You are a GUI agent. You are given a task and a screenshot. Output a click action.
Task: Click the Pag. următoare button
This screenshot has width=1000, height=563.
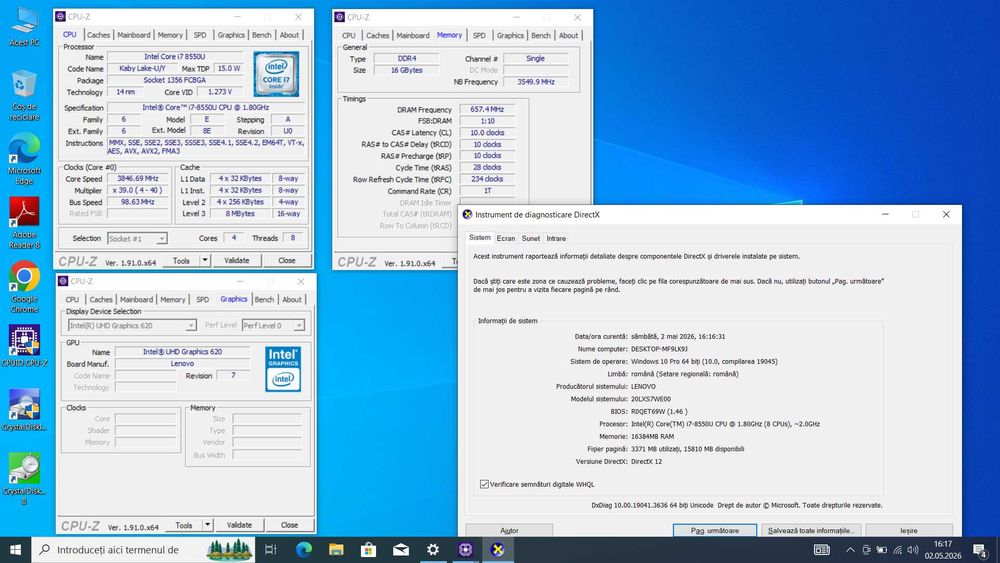(x=715, y=530)
